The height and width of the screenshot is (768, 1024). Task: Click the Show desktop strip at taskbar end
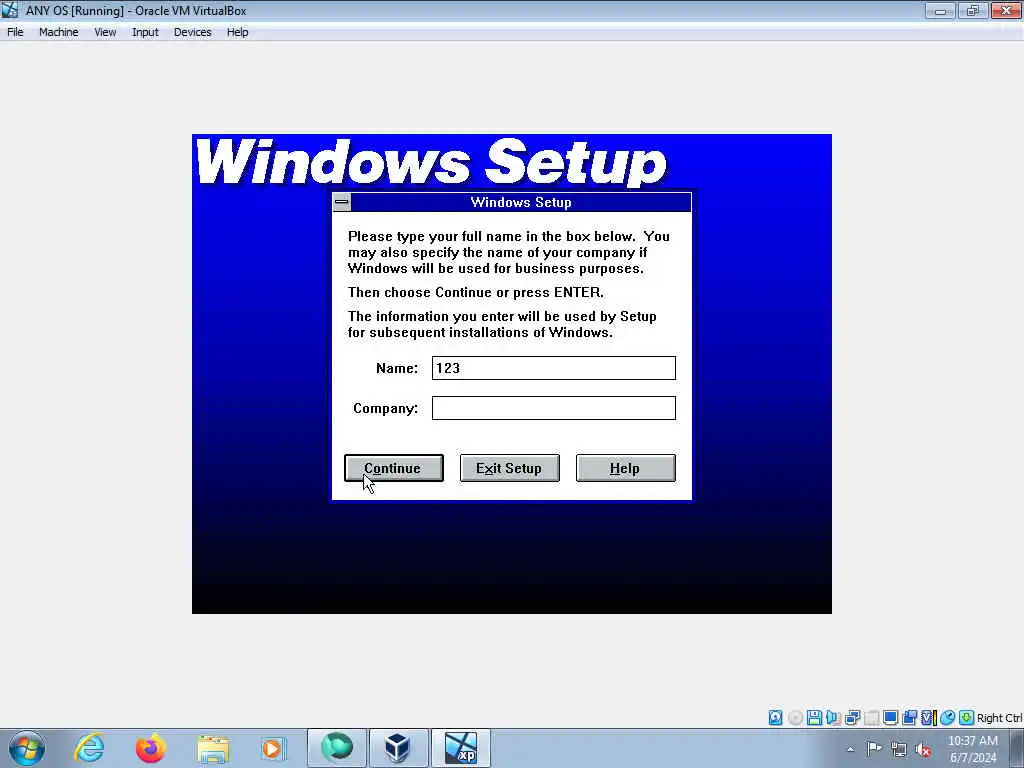point(1017,748)
